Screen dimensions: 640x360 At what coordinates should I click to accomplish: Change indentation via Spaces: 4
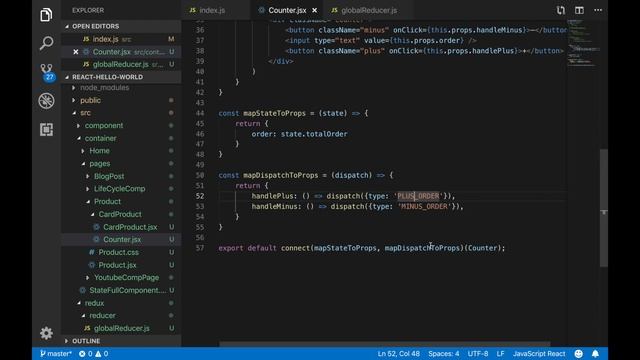(x=444, y=354)
